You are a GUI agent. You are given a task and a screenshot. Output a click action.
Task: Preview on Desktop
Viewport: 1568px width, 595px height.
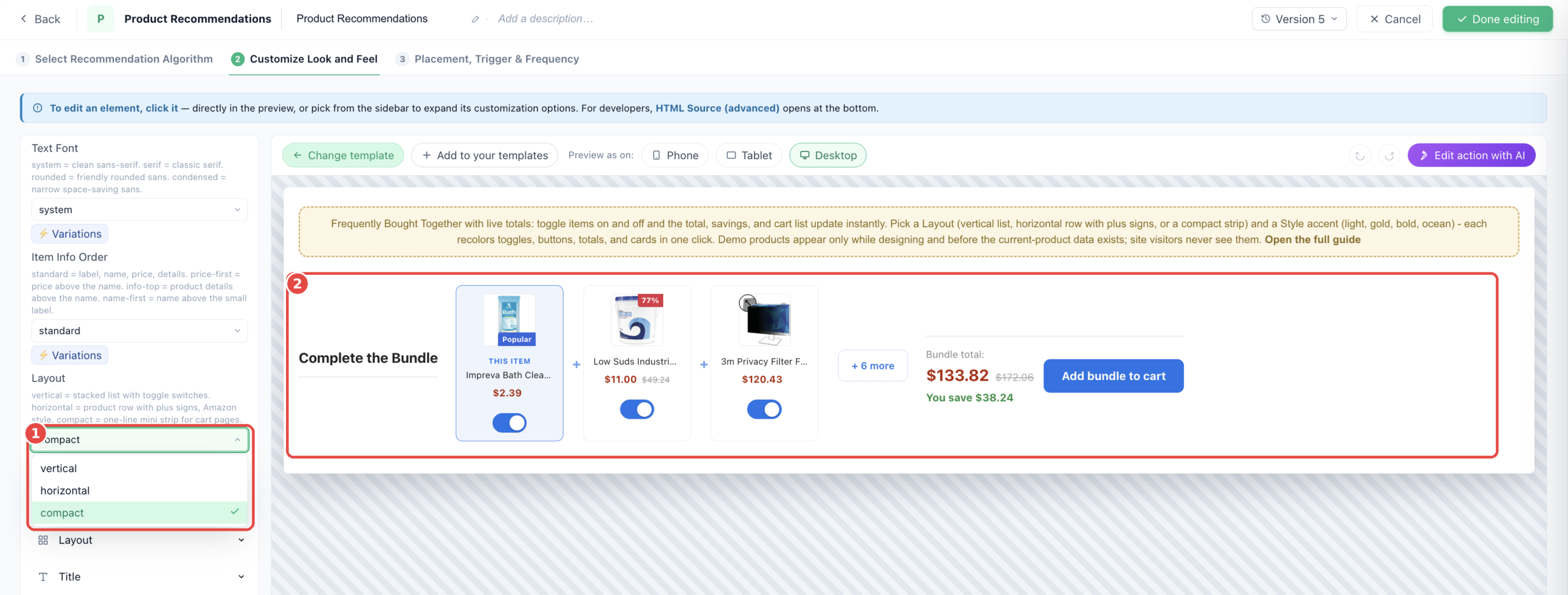[828, 155]
